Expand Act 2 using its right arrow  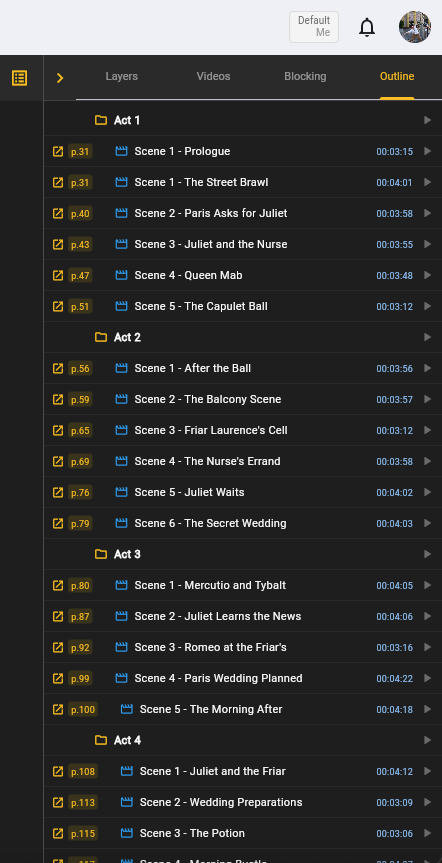427,337
